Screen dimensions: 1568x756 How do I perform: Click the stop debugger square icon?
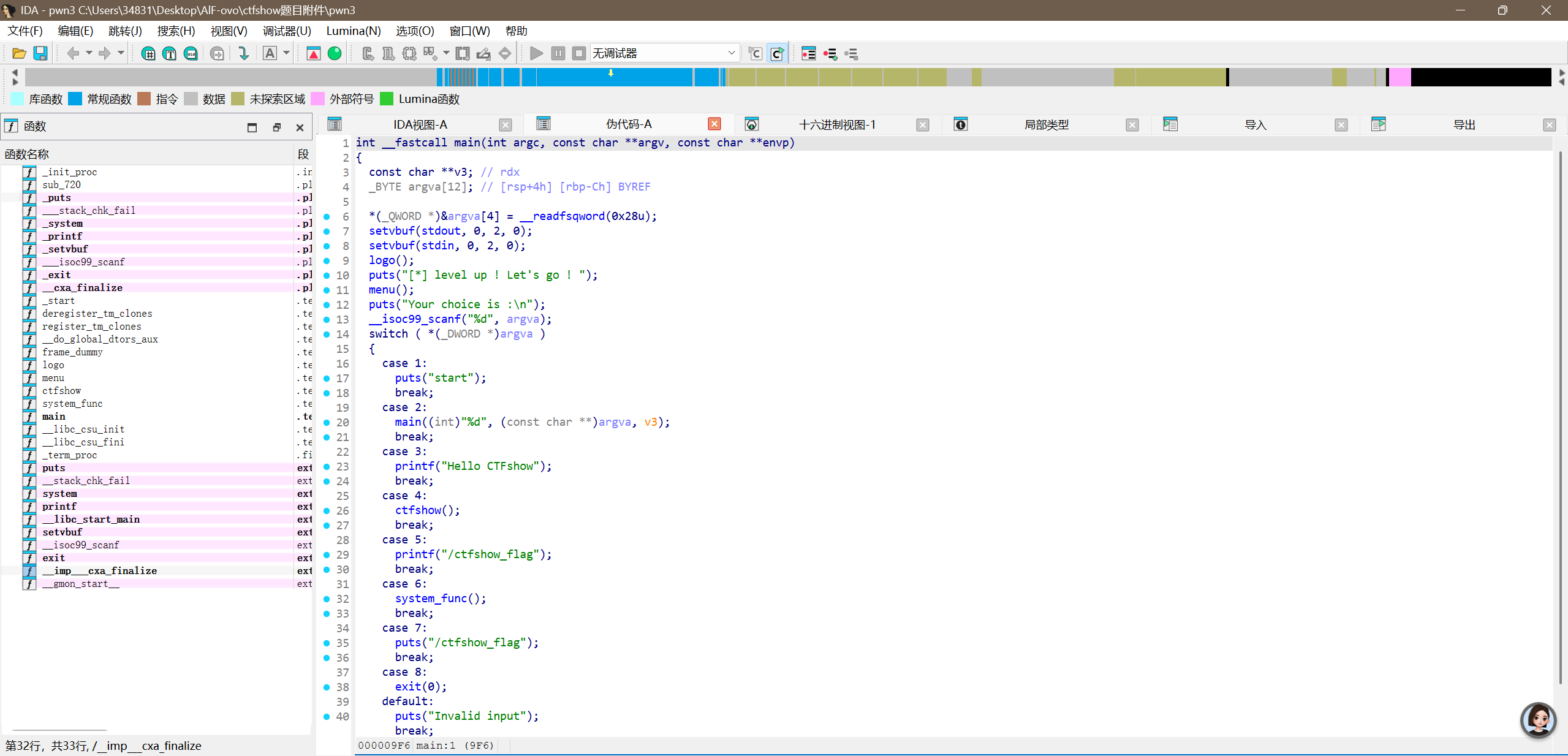pyautogui.click(x=578, y=53)
